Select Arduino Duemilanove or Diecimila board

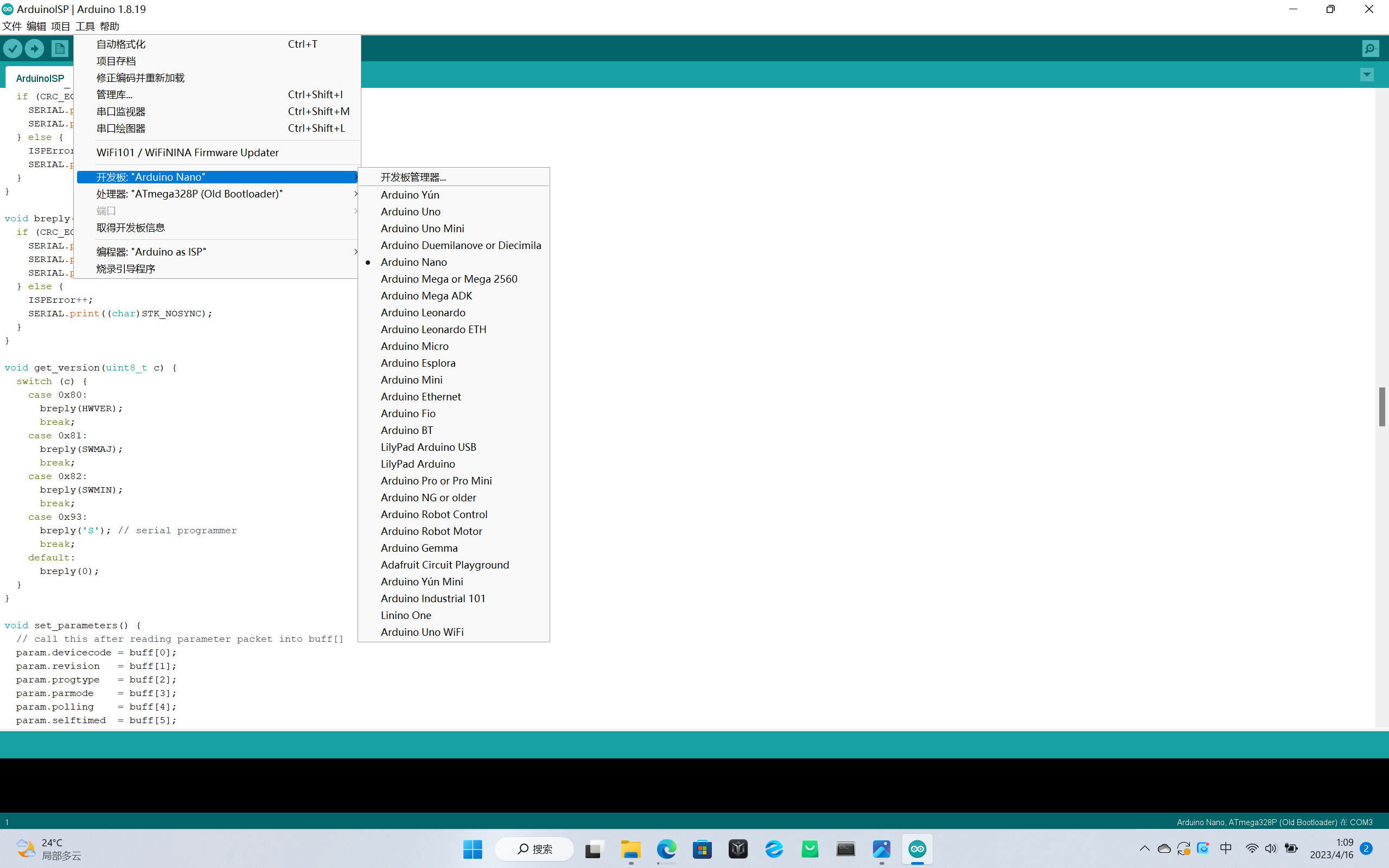click(454, 245)
